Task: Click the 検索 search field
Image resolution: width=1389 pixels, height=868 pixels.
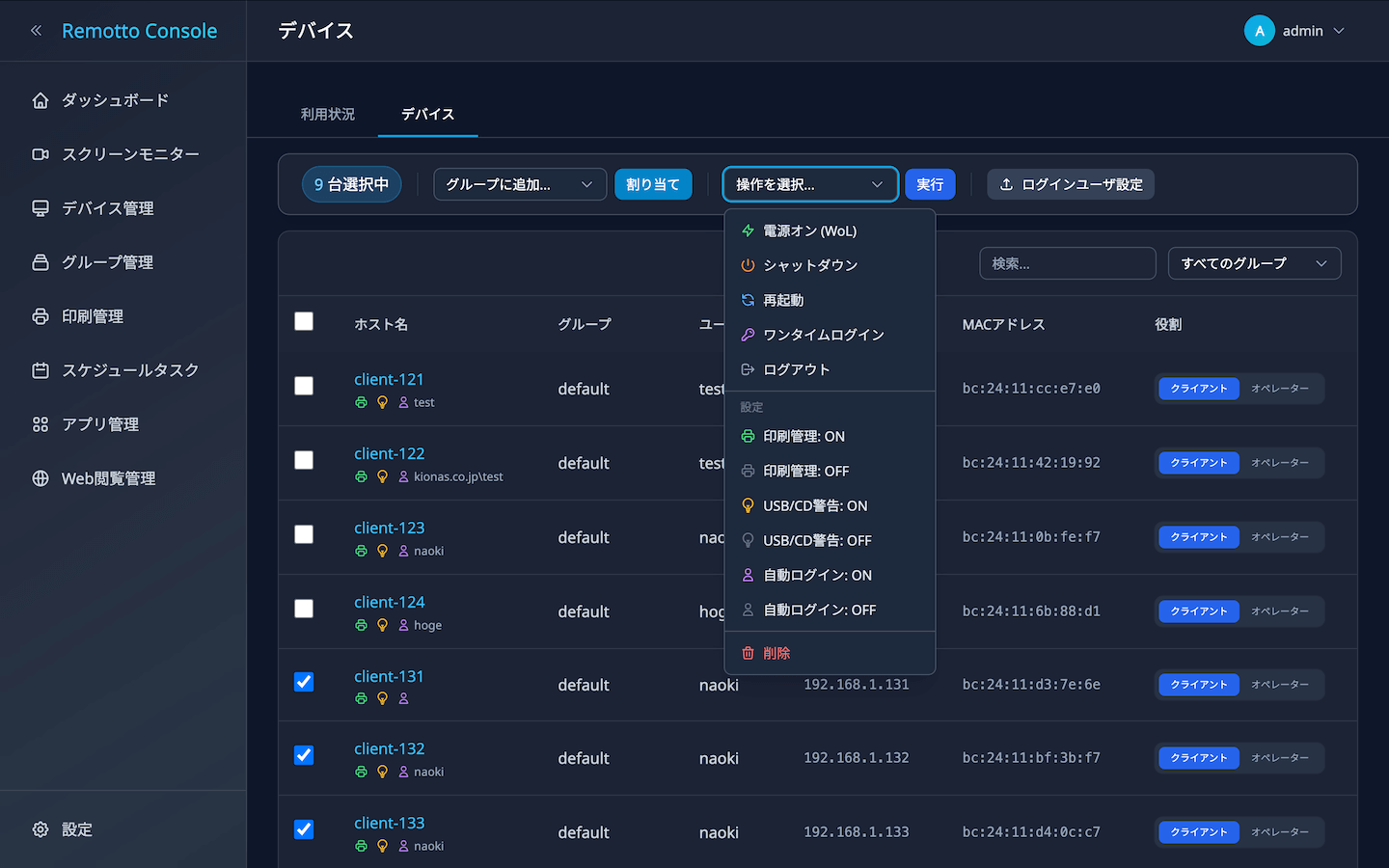Action: pos(1068,263)
